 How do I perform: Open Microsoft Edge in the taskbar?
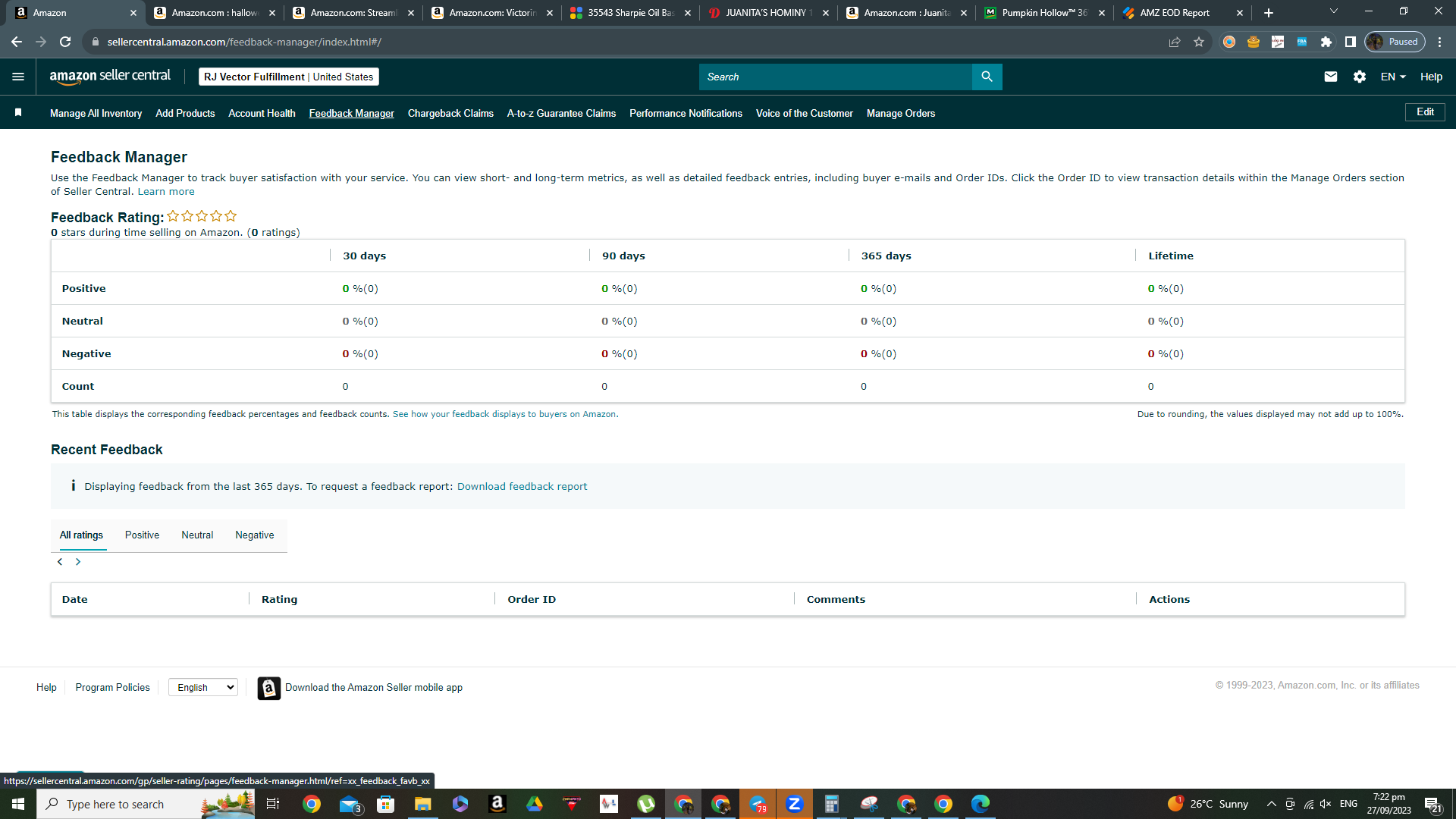point(981,804)
